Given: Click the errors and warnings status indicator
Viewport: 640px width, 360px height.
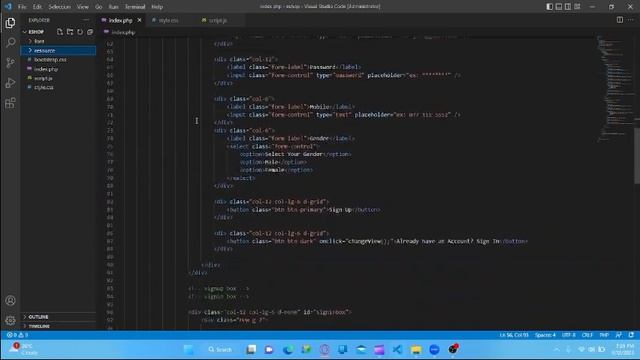Looking at the screenshot, I should (17, 335).
